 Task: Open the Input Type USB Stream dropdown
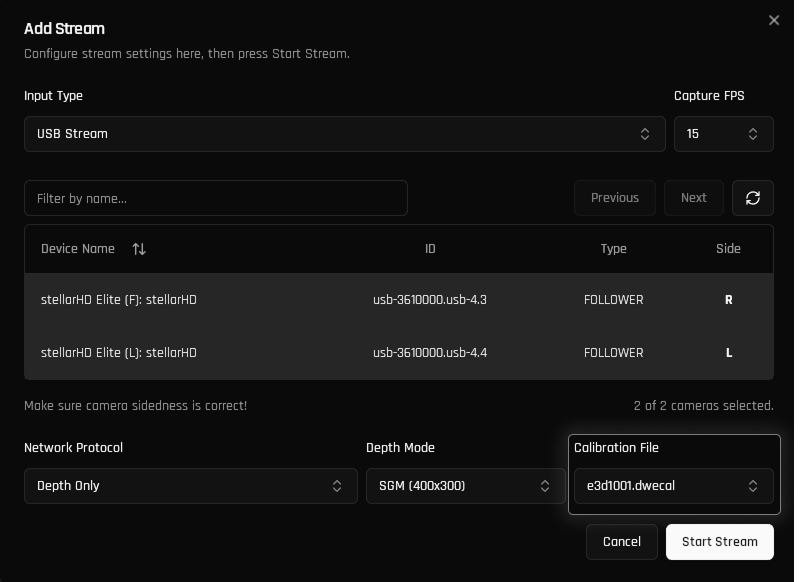[x=345, y=134]
